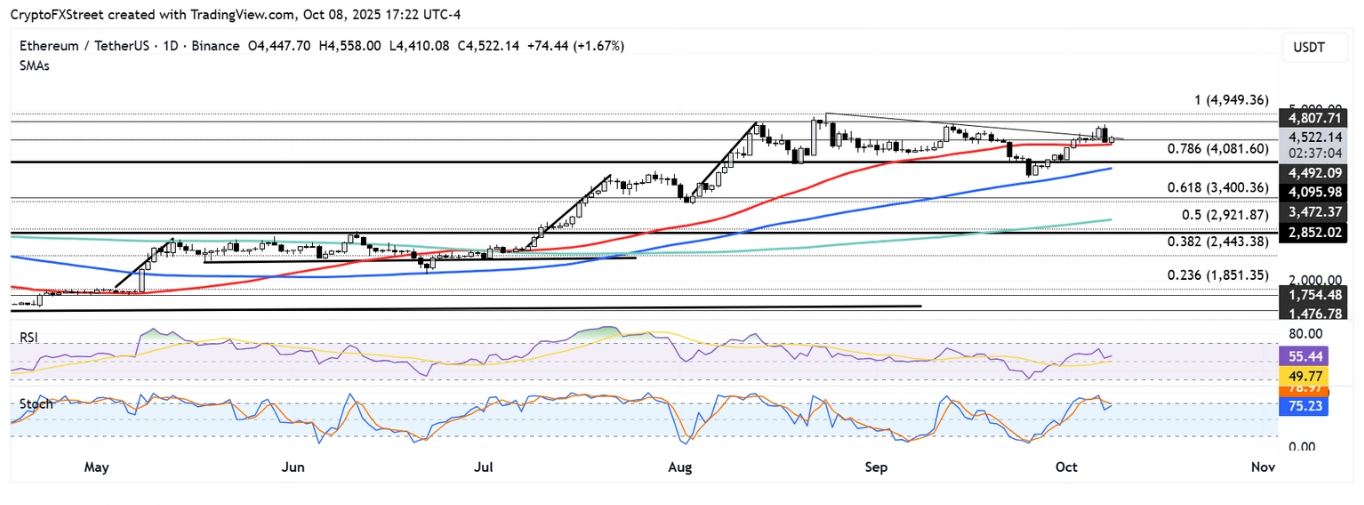Click the RSI indicator label

click(x=30, y=338)
